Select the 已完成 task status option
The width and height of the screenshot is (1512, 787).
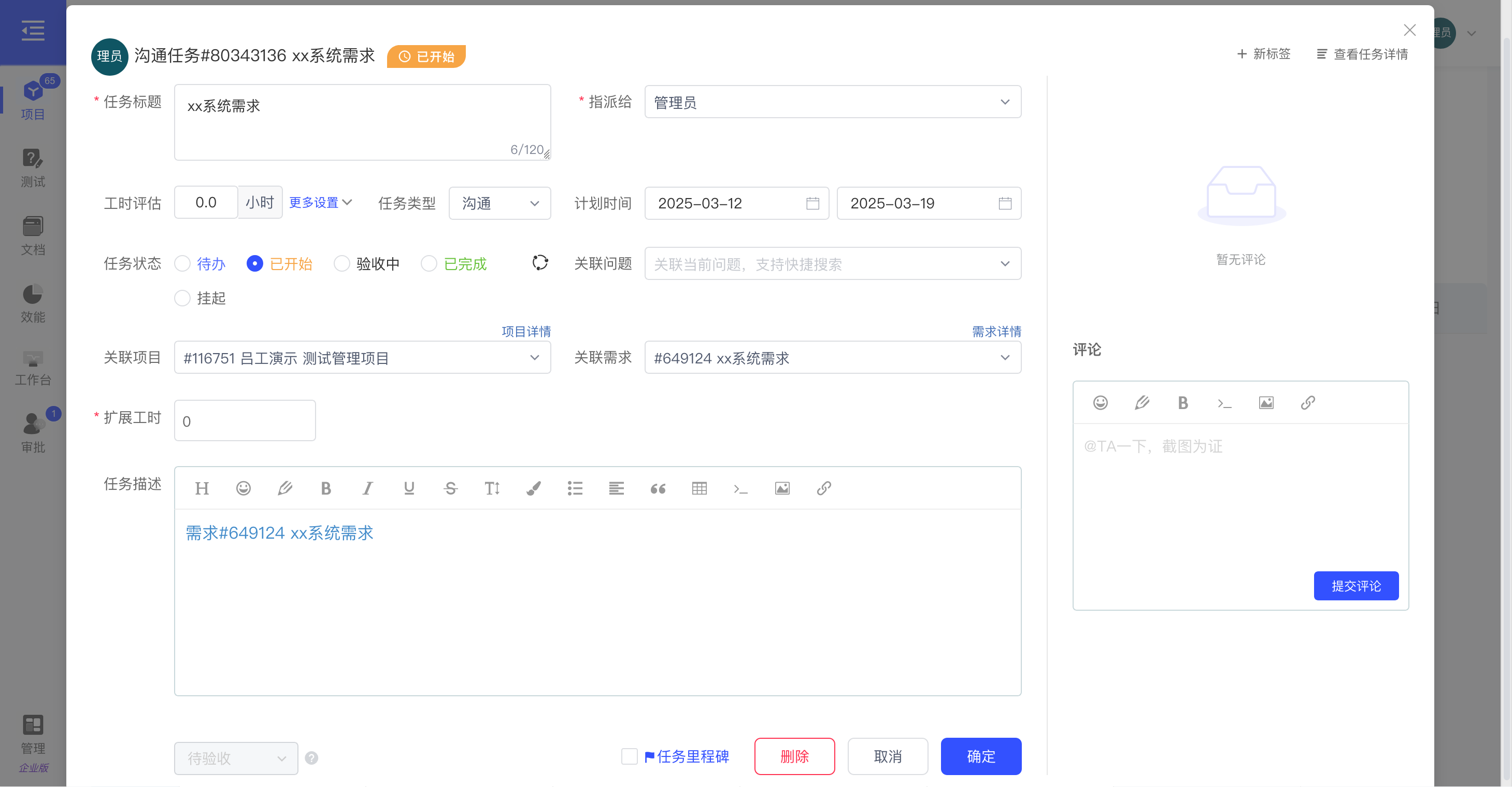pyautogui.click(x=429, y=264)
